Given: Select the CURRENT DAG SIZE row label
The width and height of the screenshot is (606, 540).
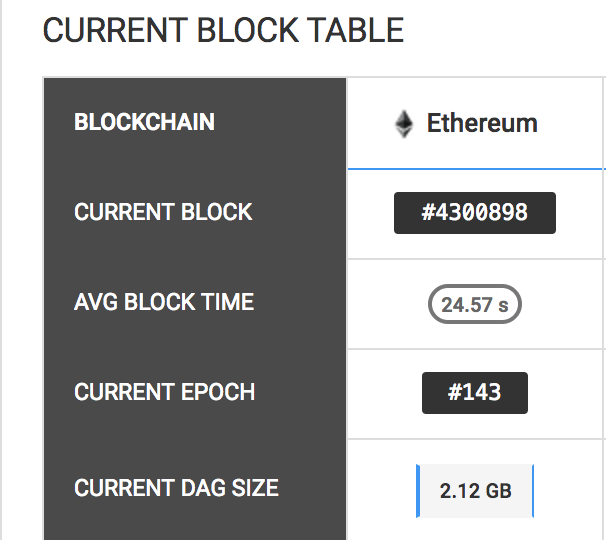Looking at the screenshot, I should pyautogui.click(x=176, y=489).
